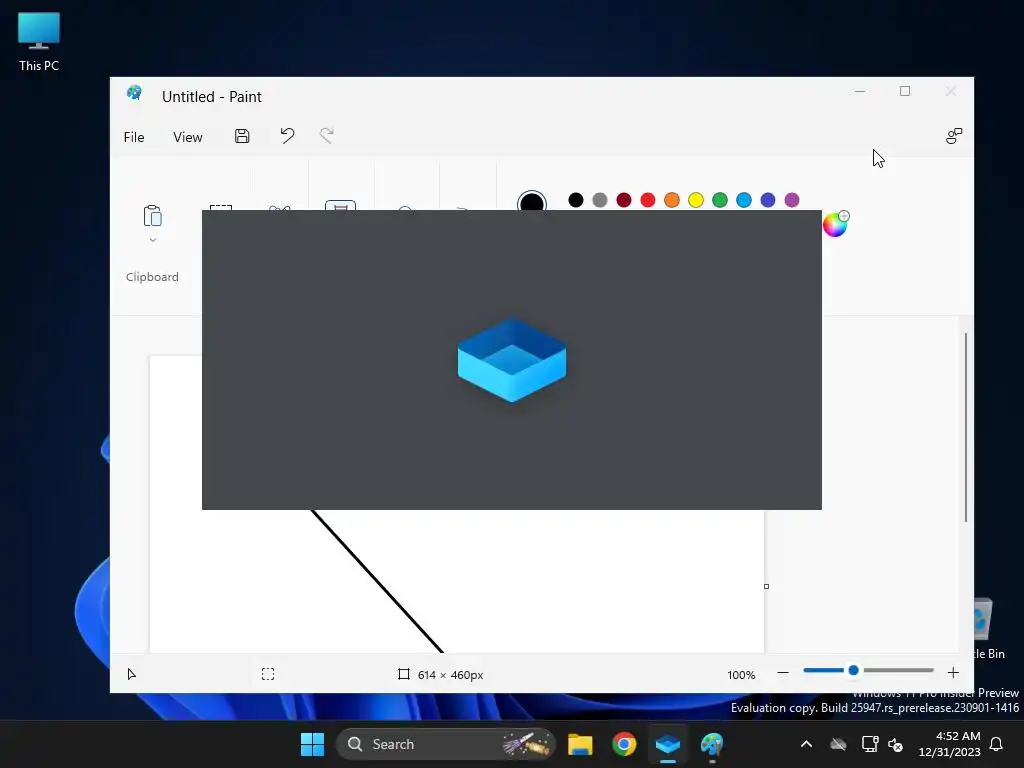Click the zoom out minus button
The image size is (1024, 768).
(783, 672)
